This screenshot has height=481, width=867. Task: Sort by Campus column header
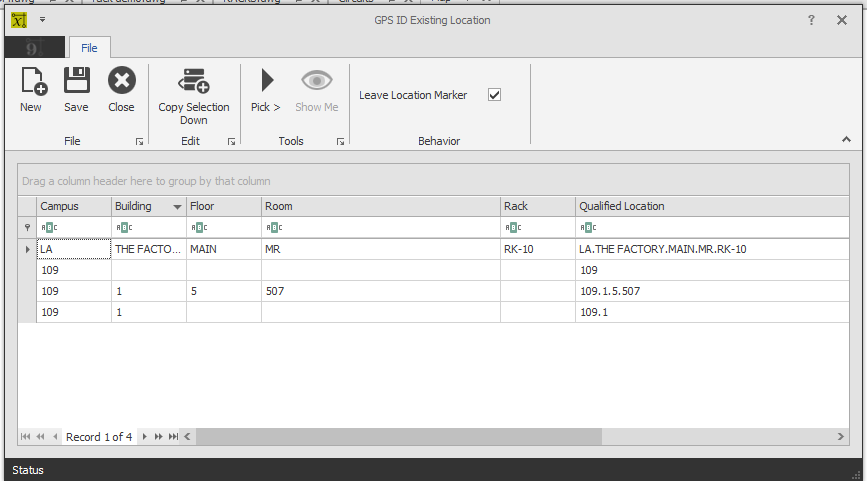pyautogui.click(x=74, y=206)
